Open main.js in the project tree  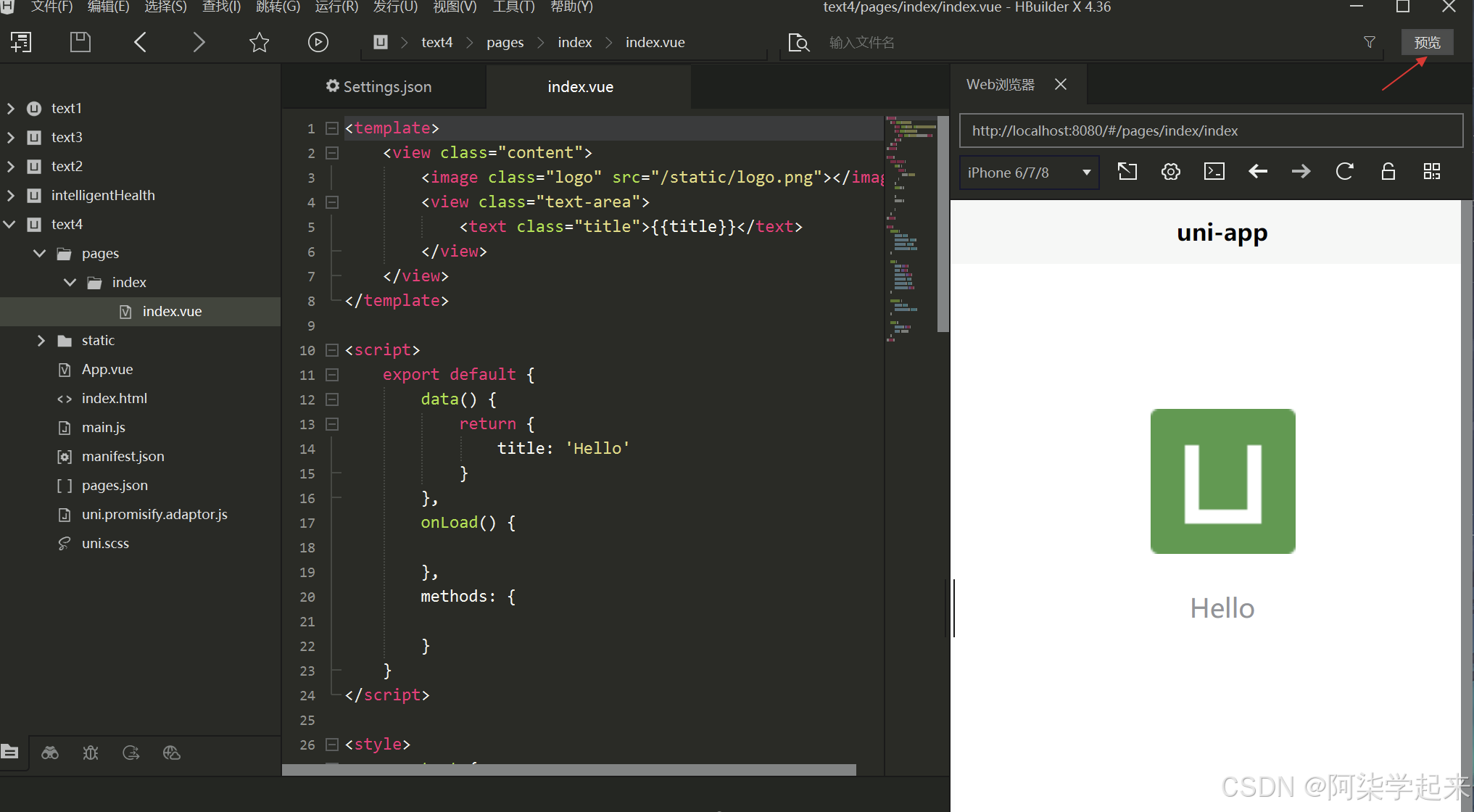coord(104,427)
